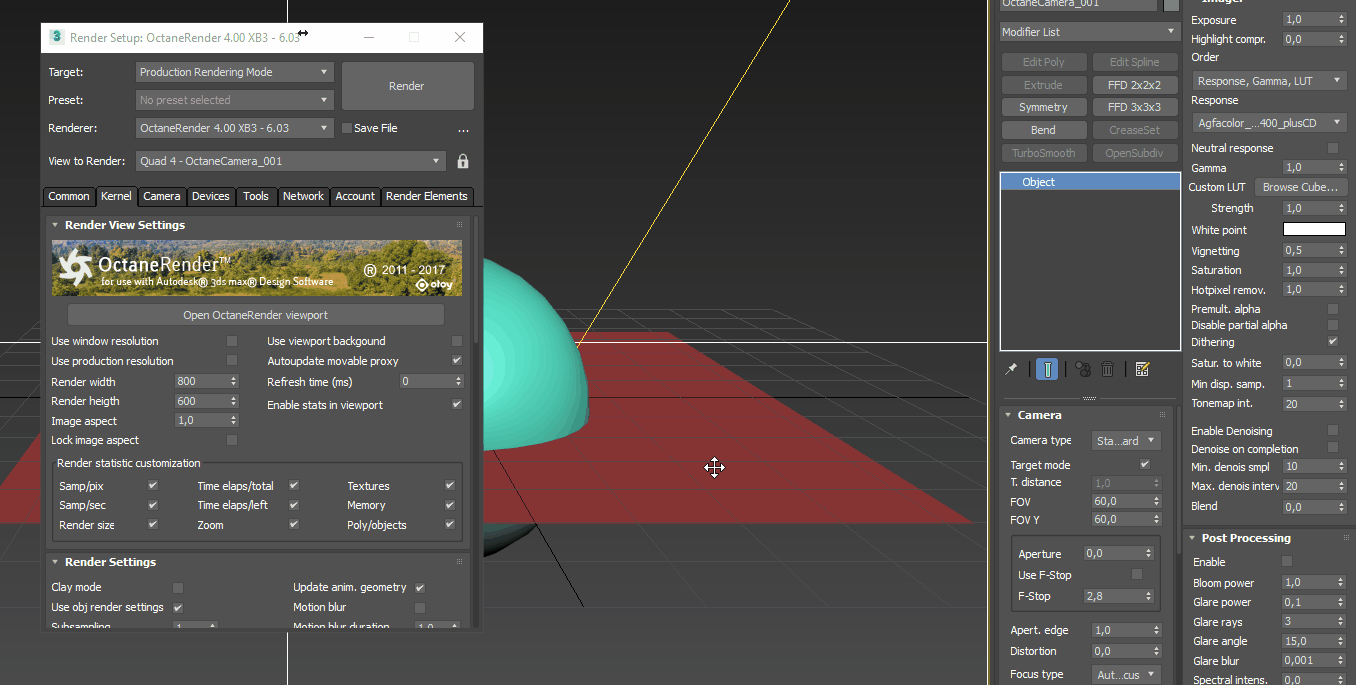Viewport: 1356px width, 685px height.
Task: Toggle the Dithering checkbox
Action: pos(1332,341)
